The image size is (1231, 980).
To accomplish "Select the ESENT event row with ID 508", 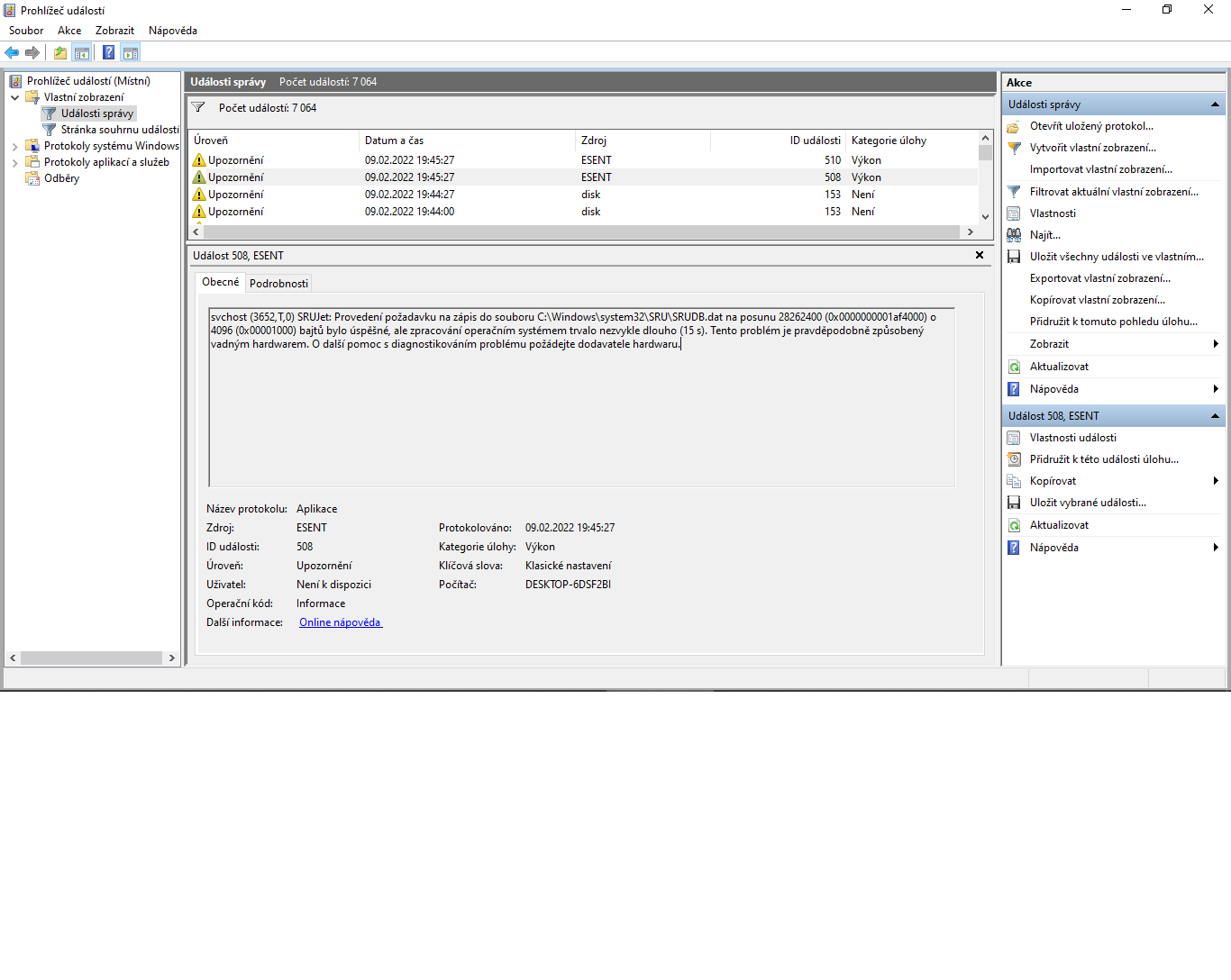I will coord(582,177).
